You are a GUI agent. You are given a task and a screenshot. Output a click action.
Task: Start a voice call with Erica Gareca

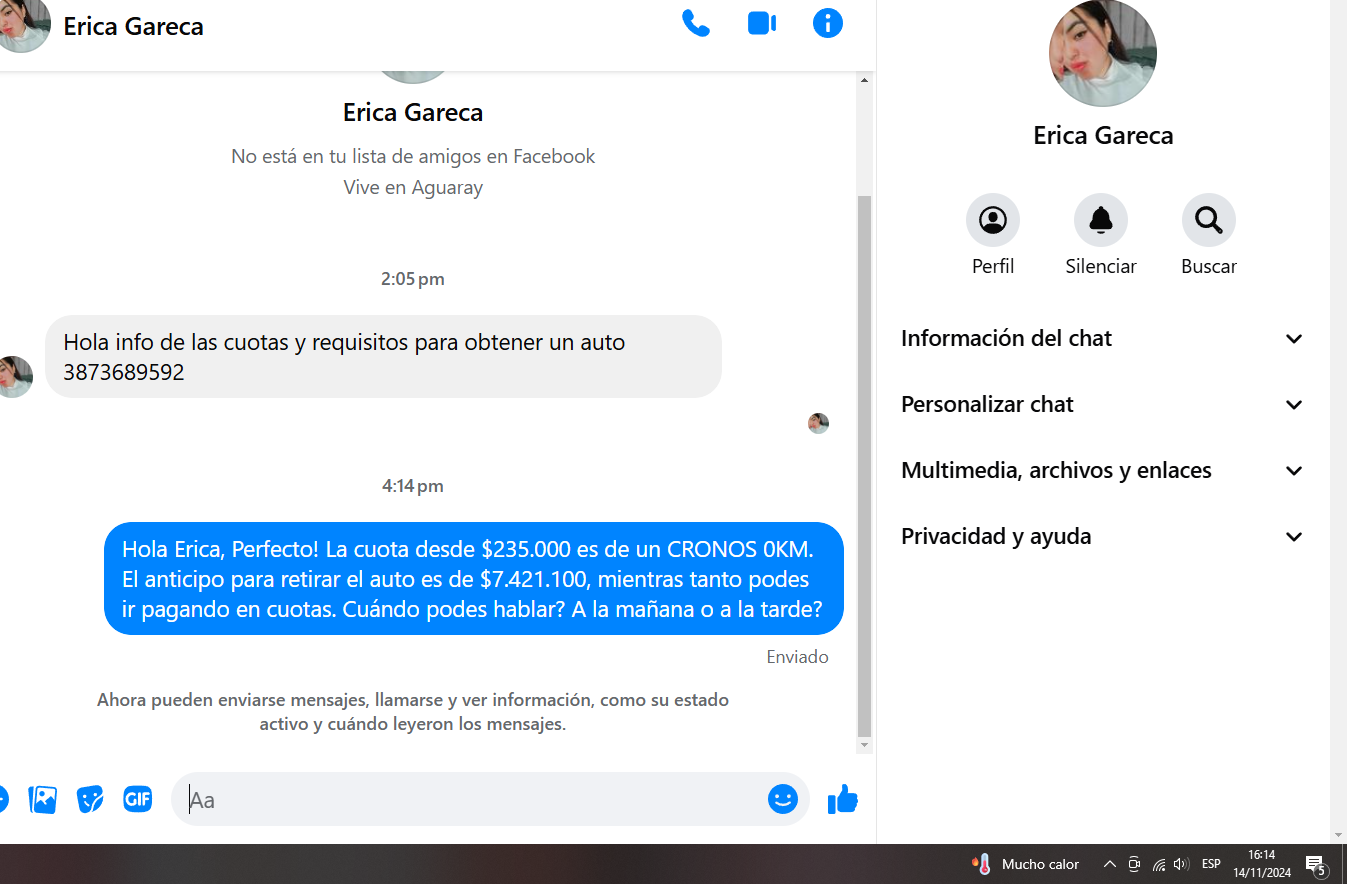pyautogui.click(x=695, y=24)
